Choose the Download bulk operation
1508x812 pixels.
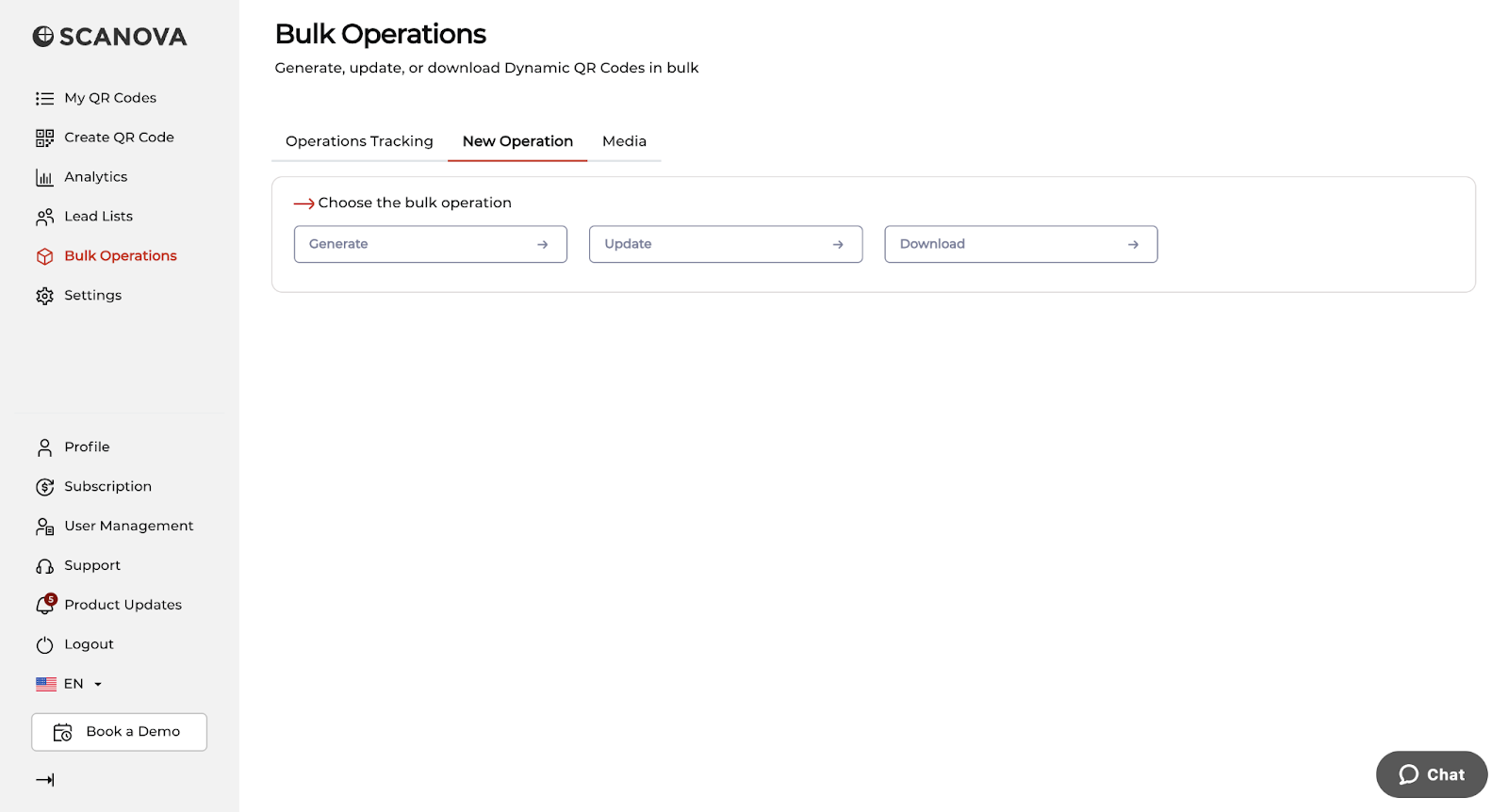(x=1021, y=244)
